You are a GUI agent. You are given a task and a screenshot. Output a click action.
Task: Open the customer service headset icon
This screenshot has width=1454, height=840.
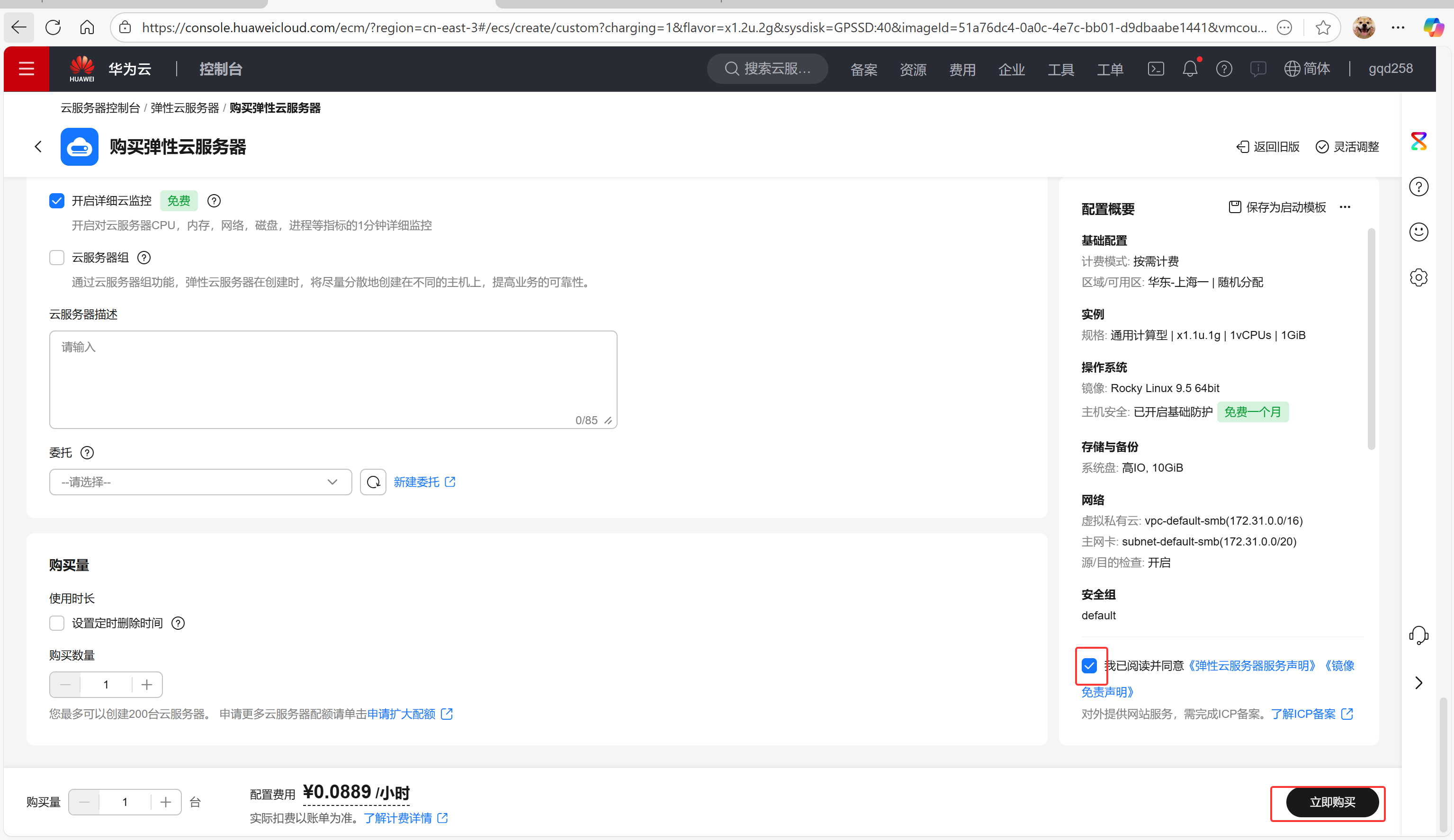tap(1419, 635)
